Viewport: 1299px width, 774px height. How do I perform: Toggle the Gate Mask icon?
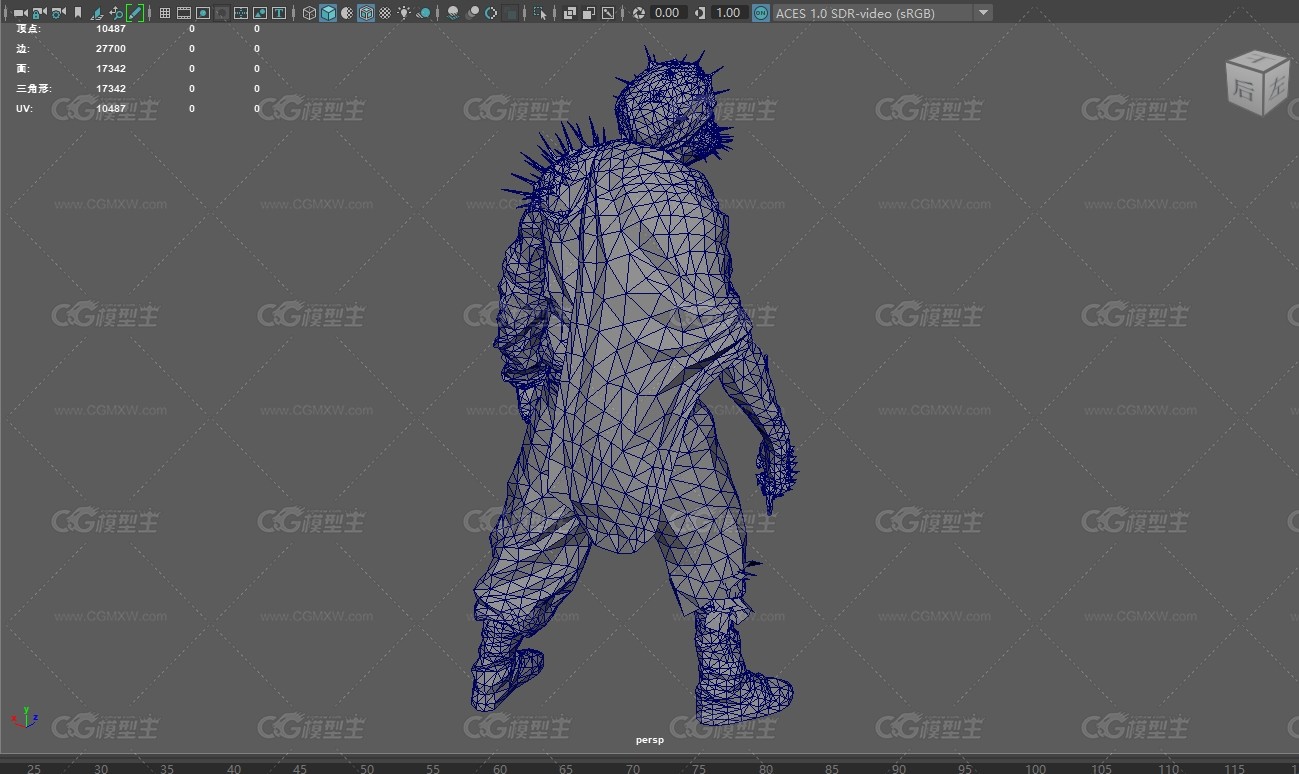(x=222, y=13)
